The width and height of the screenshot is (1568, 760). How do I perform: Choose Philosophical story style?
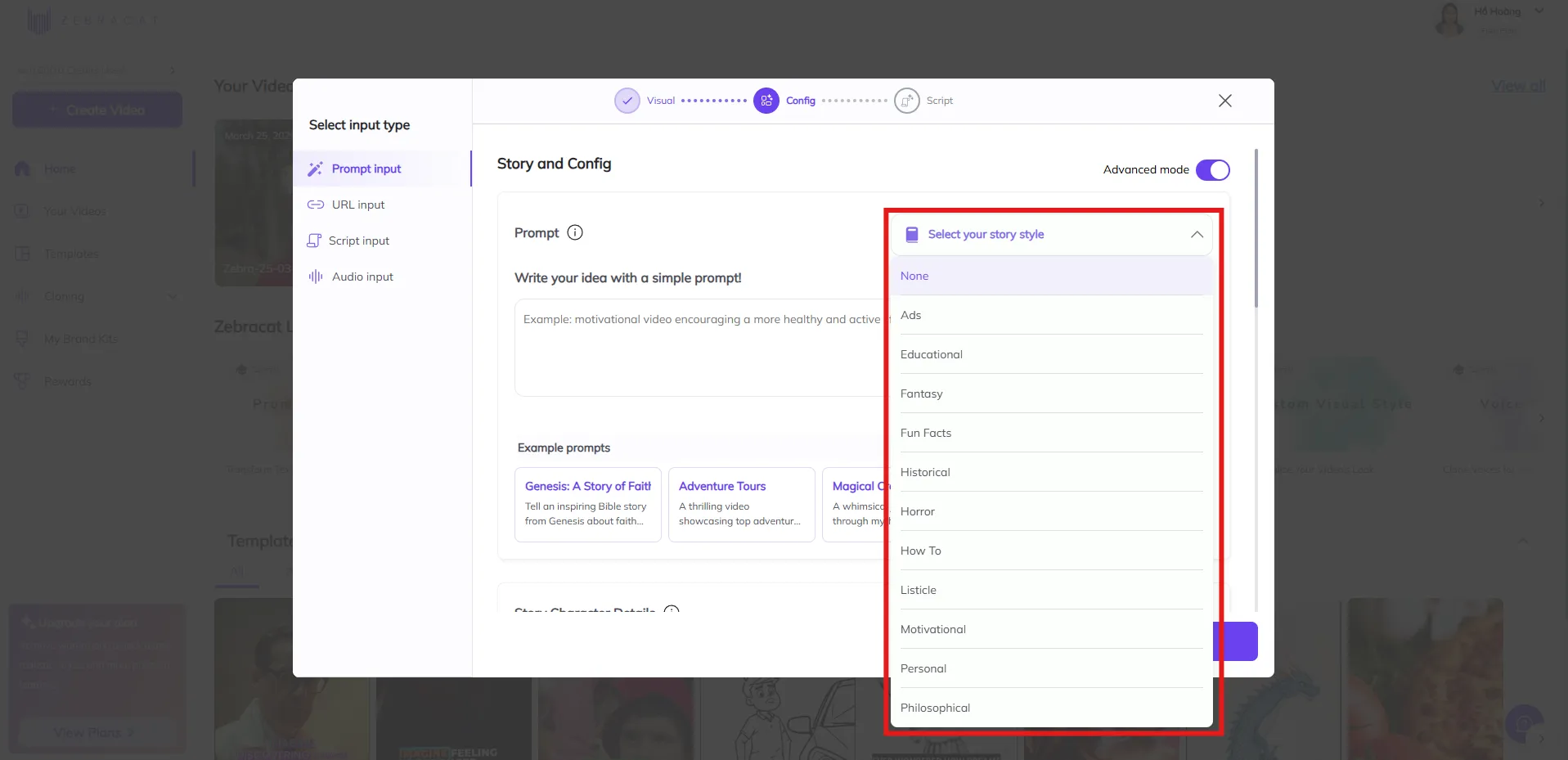(1052, 708)
